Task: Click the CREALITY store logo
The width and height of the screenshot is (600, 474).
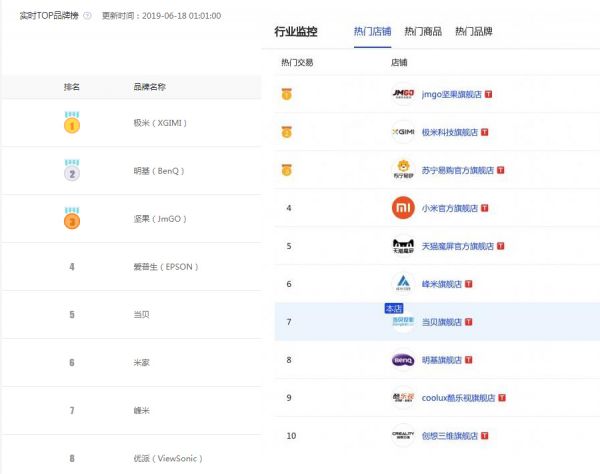Action: [403, 435]
